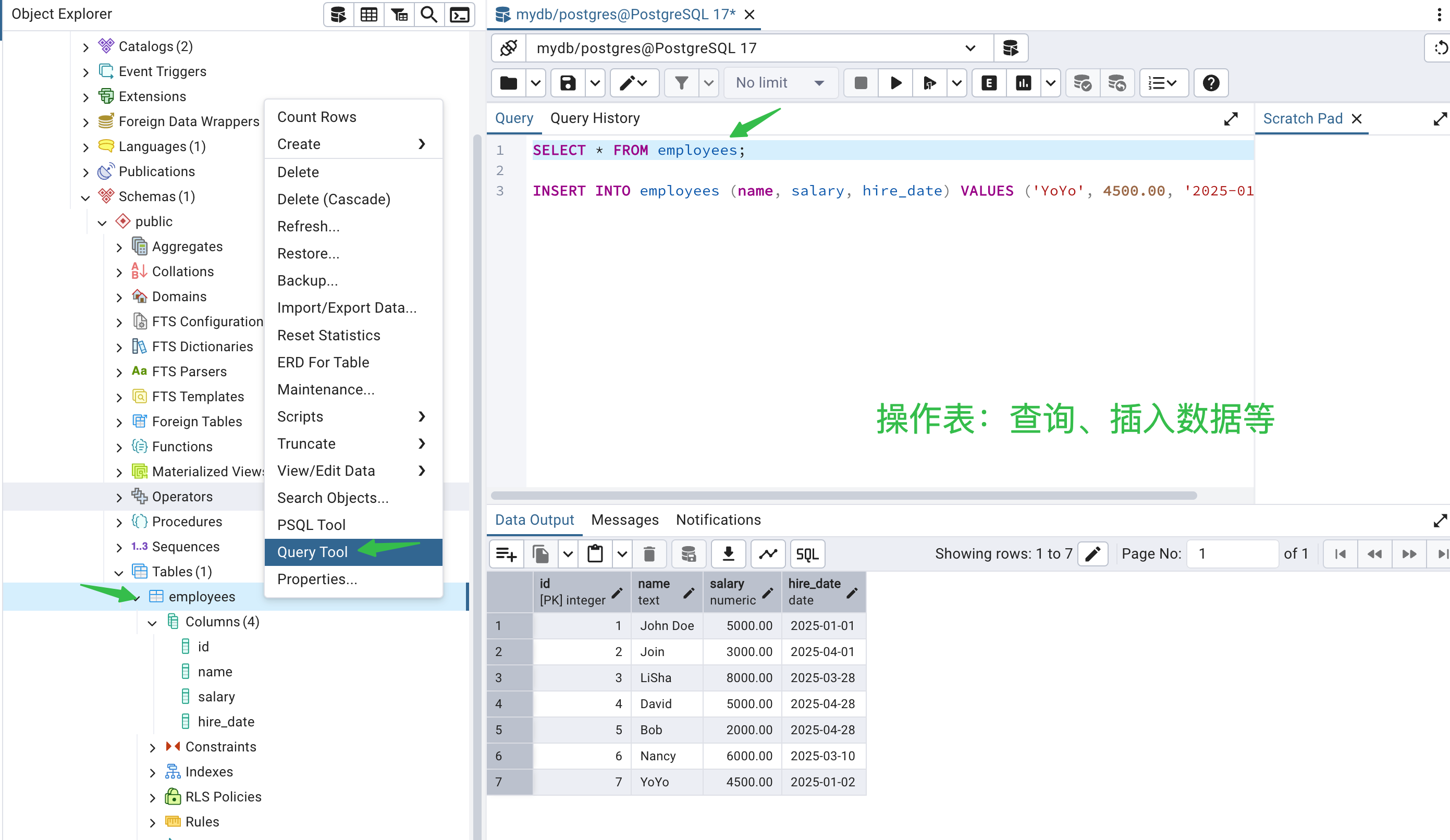Click the Execute script play button
Image resolution: width=1450 pixels, height=840 pixels.
895,83
